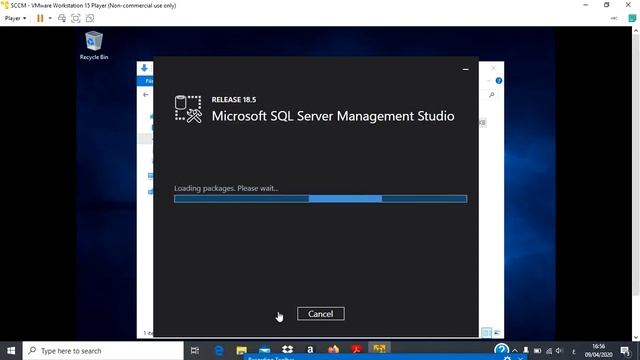Click the Explorer window back arrow
Screen dimensions: 640x360
click(146, 95)
